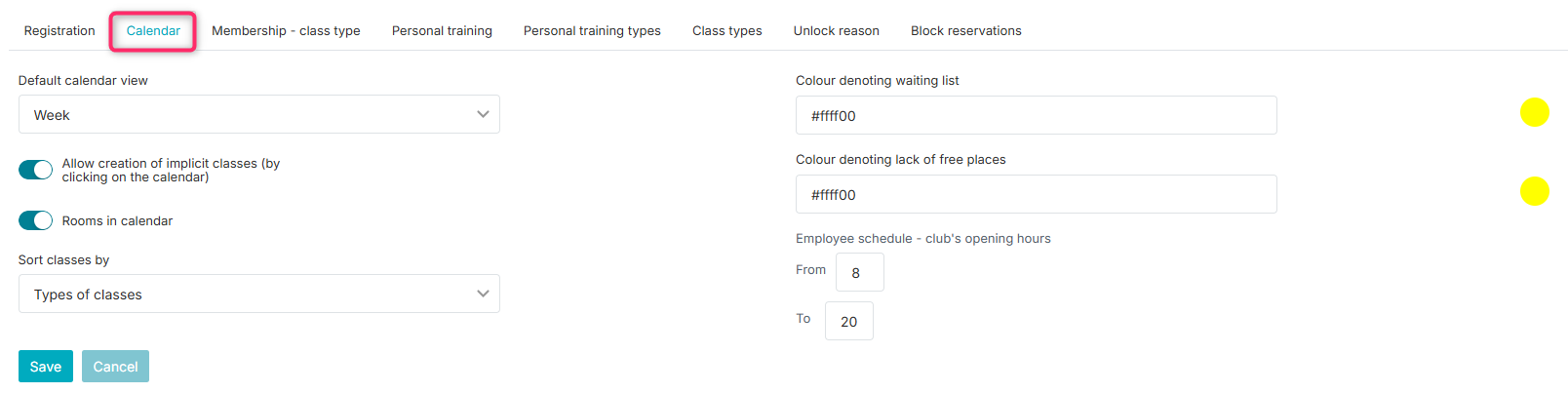Screen dimensions: 1568x393
Task: Switch to Membership - class type tab
Action: click(286, 31)
